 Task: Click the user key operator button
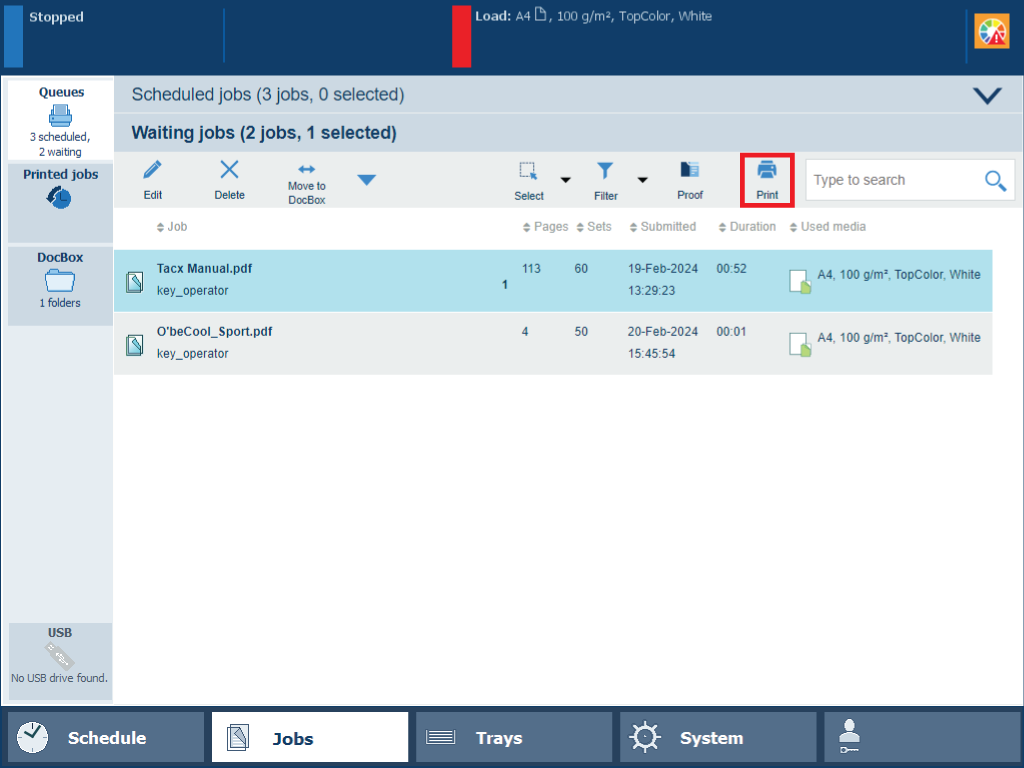point(921,738)
